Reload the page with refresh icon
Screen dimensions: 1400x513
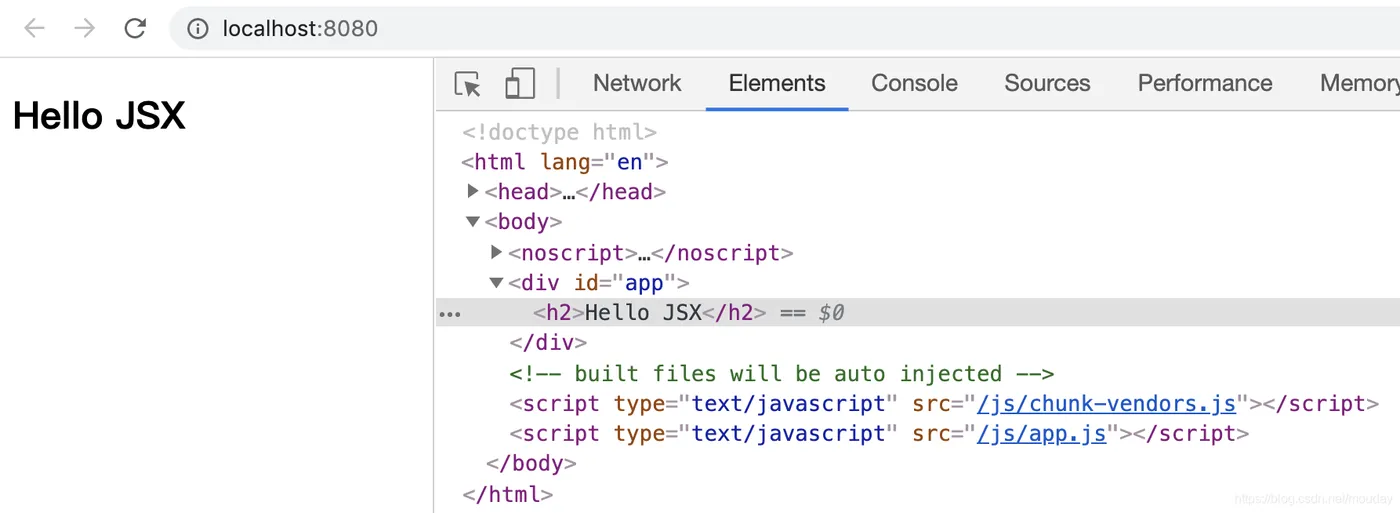[x=135, y=28]
